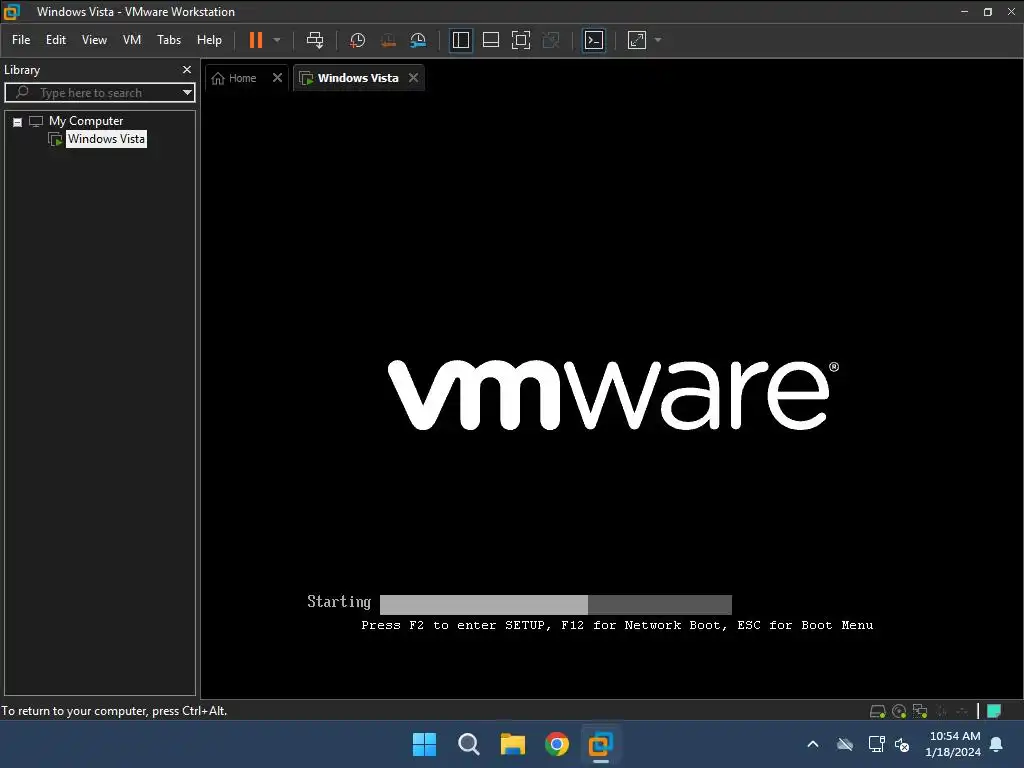Open the File menu
This screenshot has height=768, width=1024.
point(21,40)
